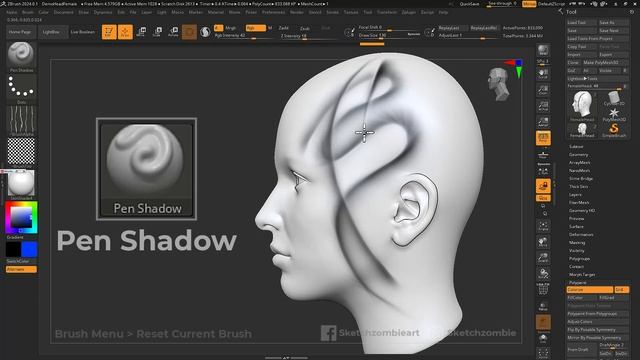The width and height of the screenshot is (640, 360).
Task: Click the AAHalf icon
Action: coord(543,122)
